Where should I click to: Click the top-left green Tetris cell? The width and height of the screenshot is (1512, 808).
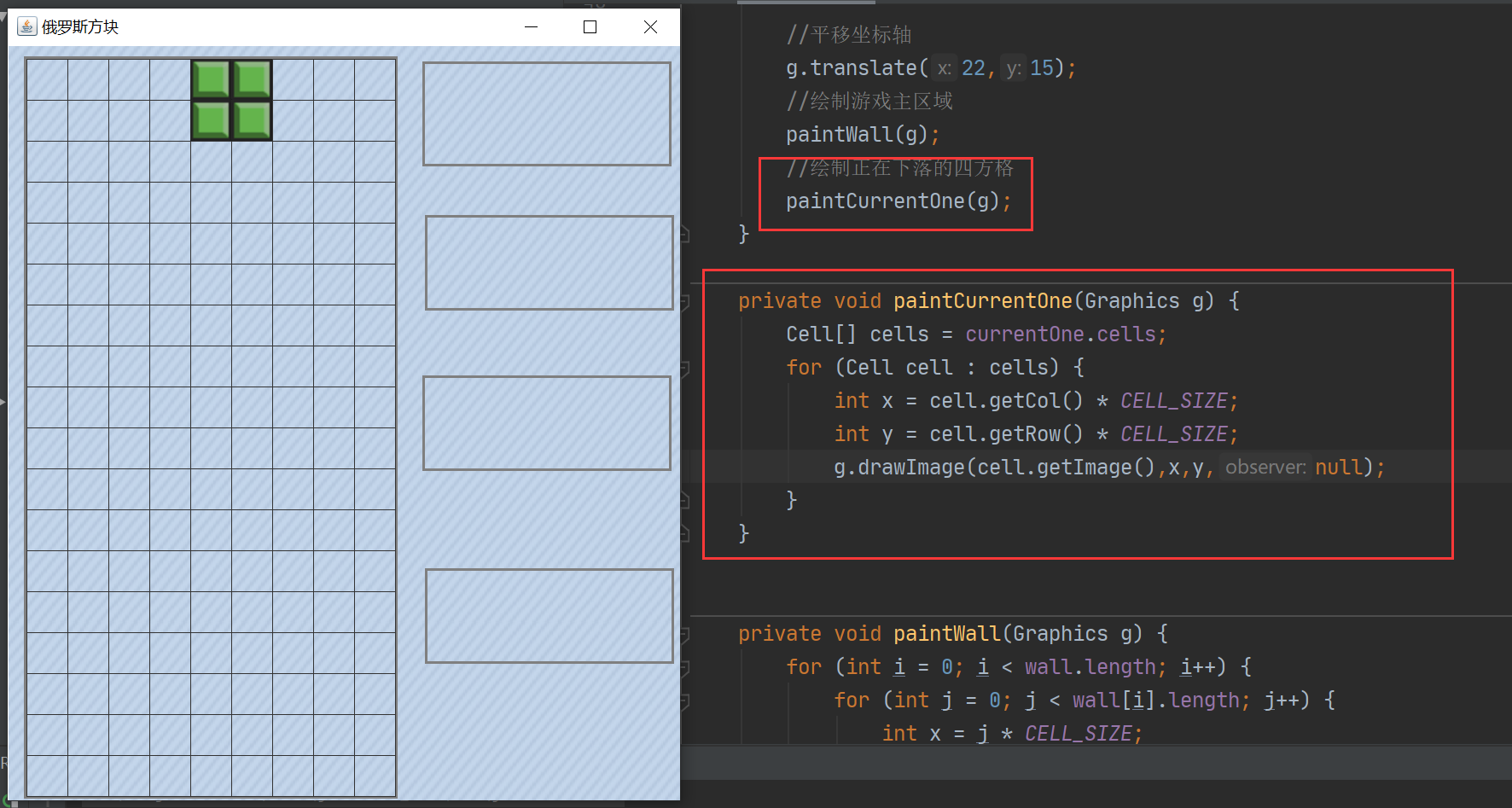coord(211,79)
